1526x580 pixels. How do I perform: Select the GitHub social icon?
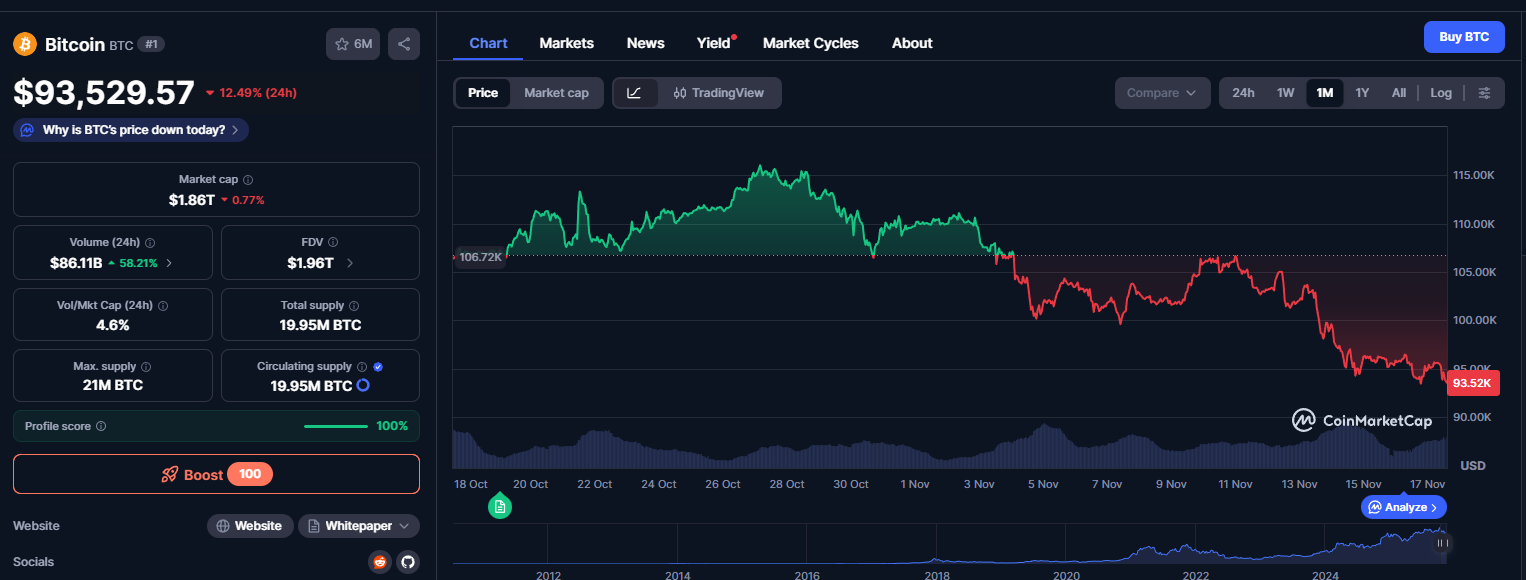pyautogui.click(x=407, y=562)
